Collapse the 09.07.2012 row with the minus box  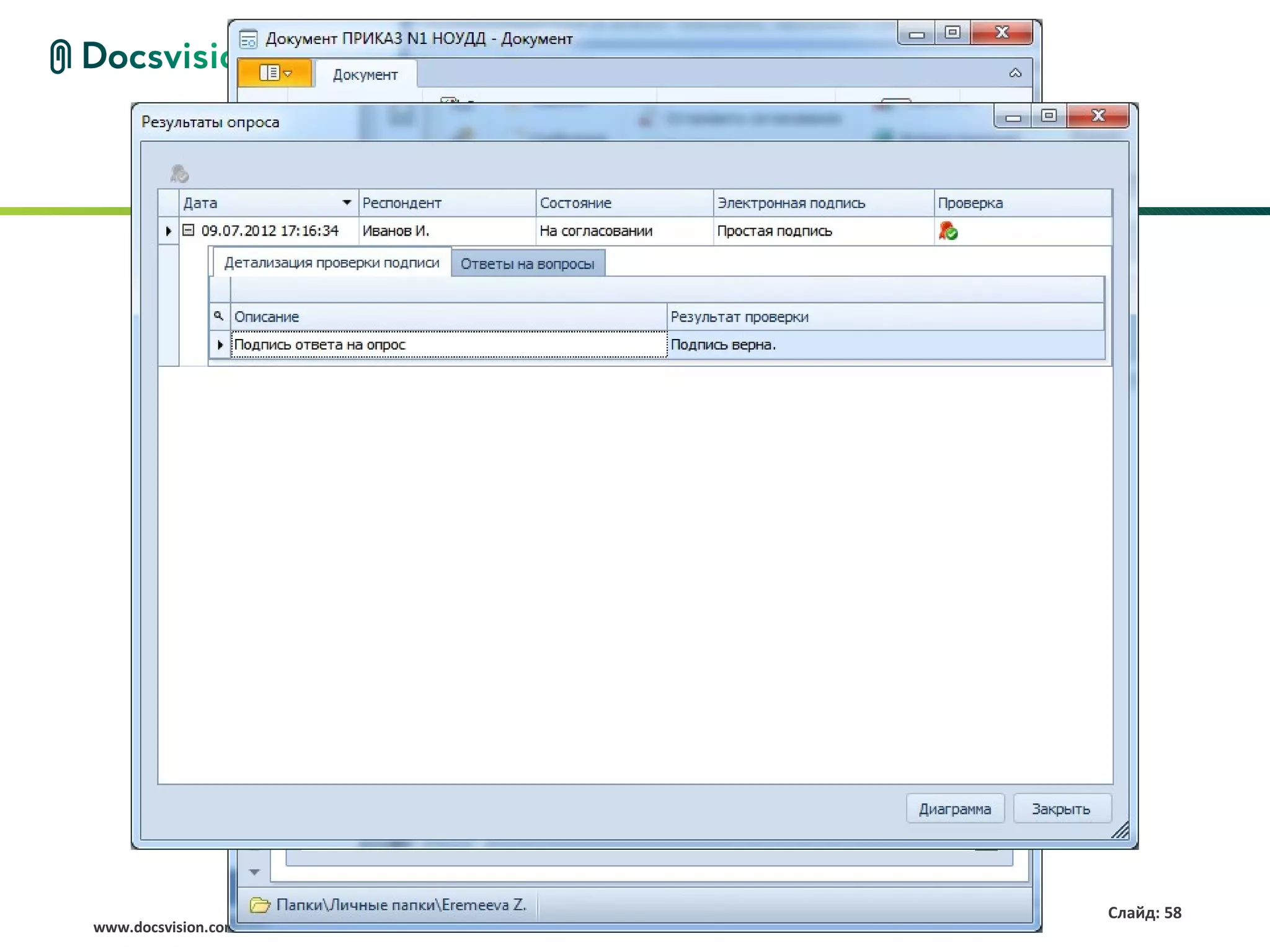[x=189, y=231]
